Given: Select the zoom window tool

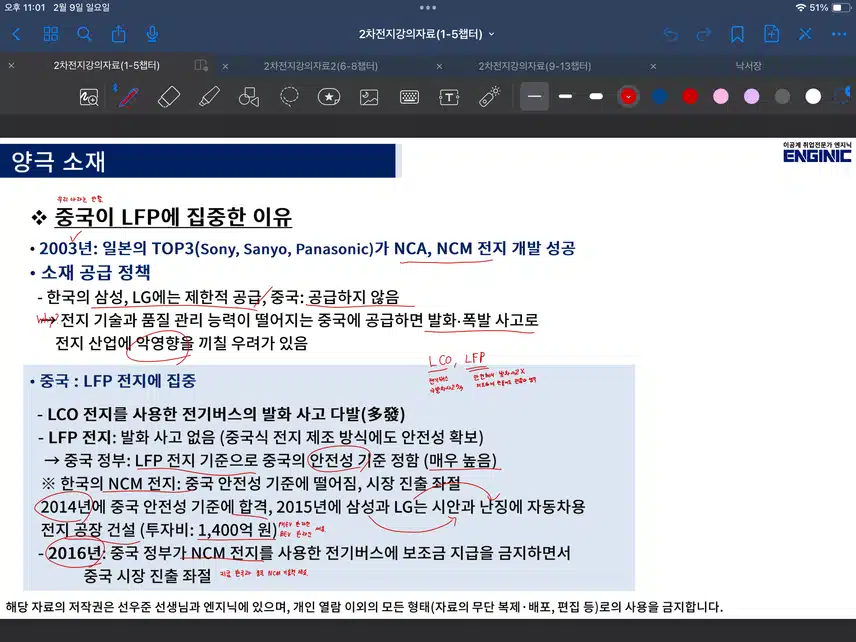Looking at the screenshot, I should point(89,97).
